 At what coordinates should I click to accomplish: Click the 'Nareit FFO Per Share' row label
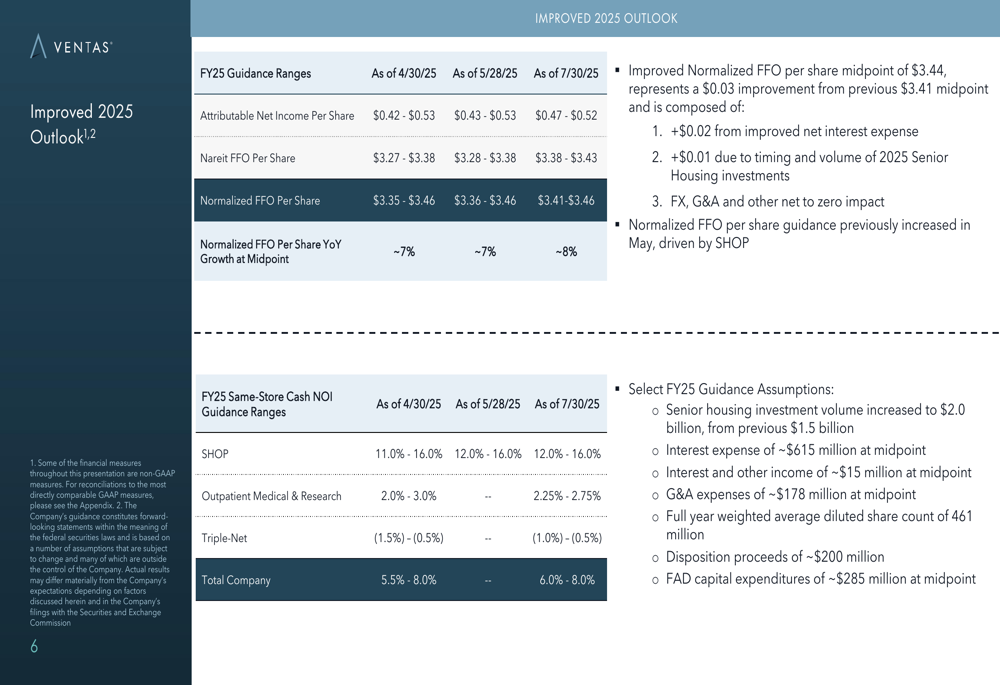tap(247, 158)
